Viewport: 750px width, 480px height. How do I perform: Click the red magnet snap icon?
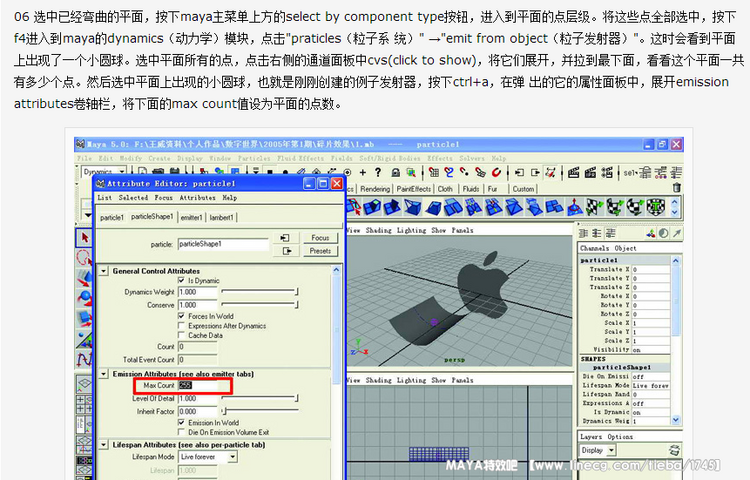[x=496, y=173]
